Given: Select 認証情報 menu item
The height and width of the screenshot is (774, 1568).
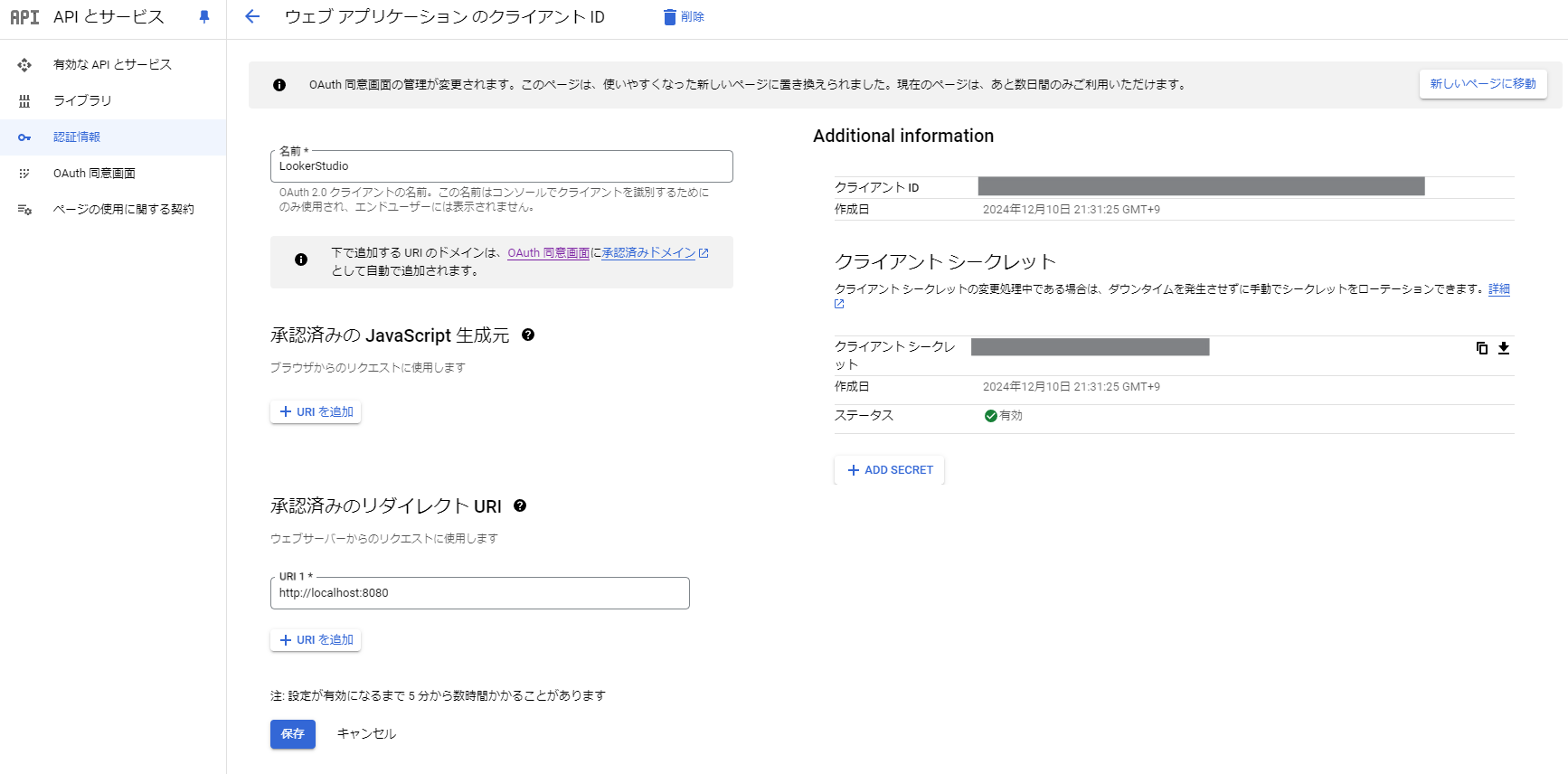Looking at the screenshot, I should coord(113,137).
